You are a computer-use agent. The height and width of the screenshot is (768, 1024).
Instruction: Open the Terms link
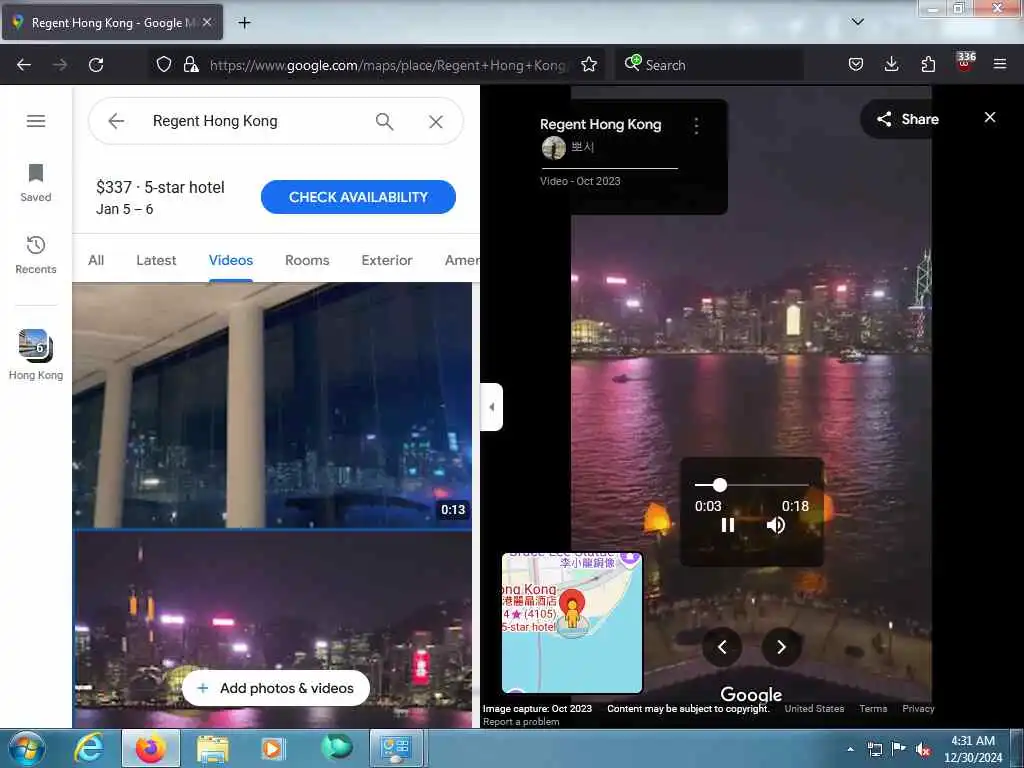(x=873, y=709)
